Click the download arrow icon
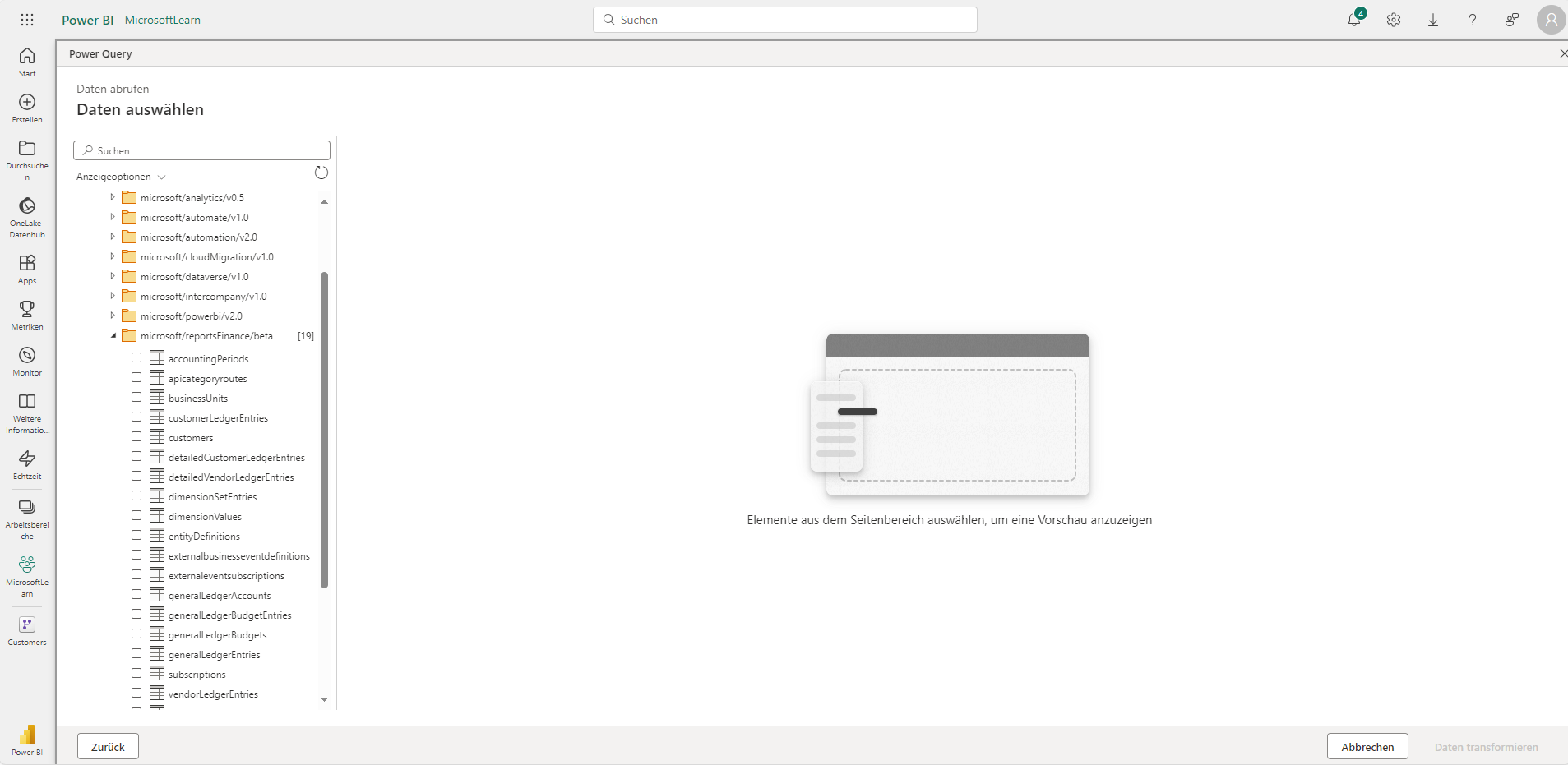 point(1433,20)
